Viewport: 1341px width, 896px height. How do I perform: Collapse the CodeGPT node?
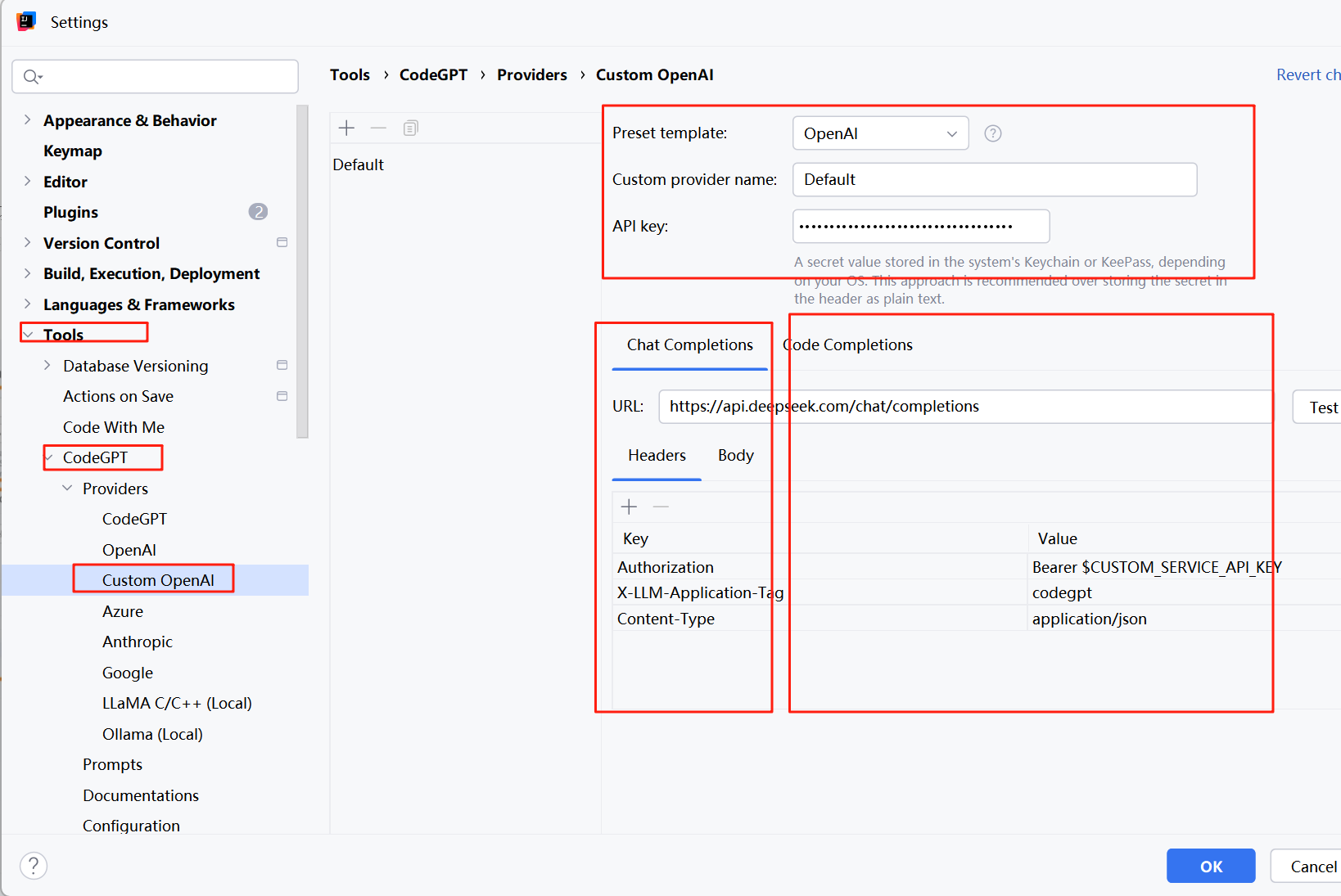[49, 457]
